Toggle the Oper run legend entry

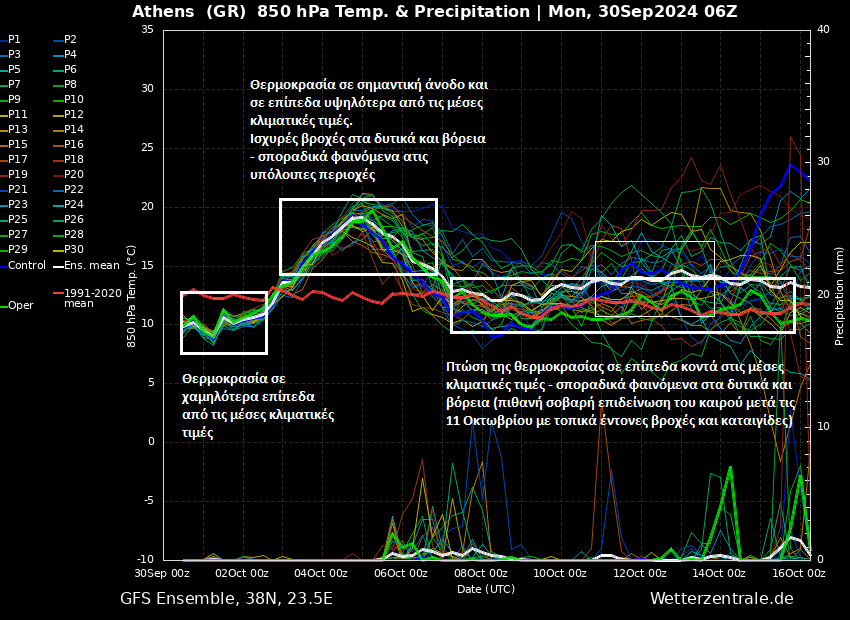click(20, 306)
